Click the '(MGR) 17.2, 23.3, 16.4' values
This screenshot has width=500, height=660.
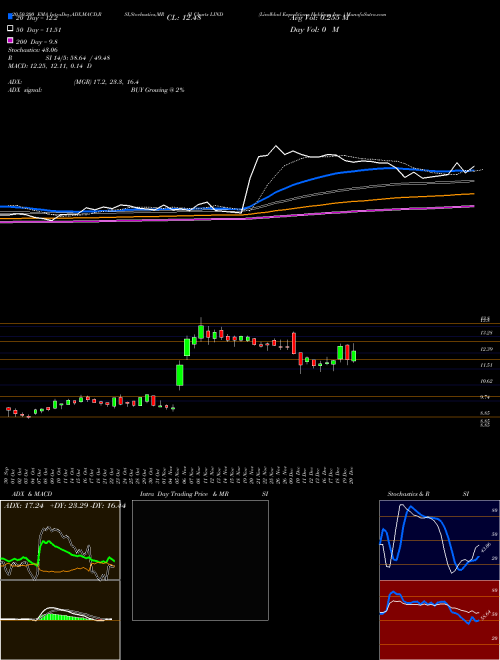pos(106,82)
